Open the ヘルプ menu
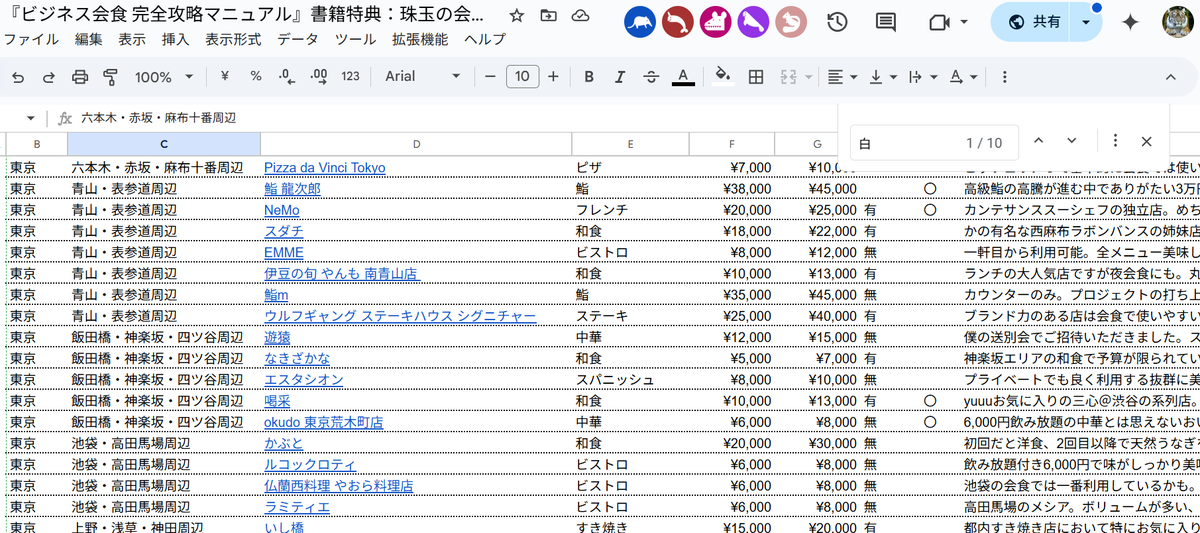This screenshot has height=533, width=1200. (x=485, y=39)
